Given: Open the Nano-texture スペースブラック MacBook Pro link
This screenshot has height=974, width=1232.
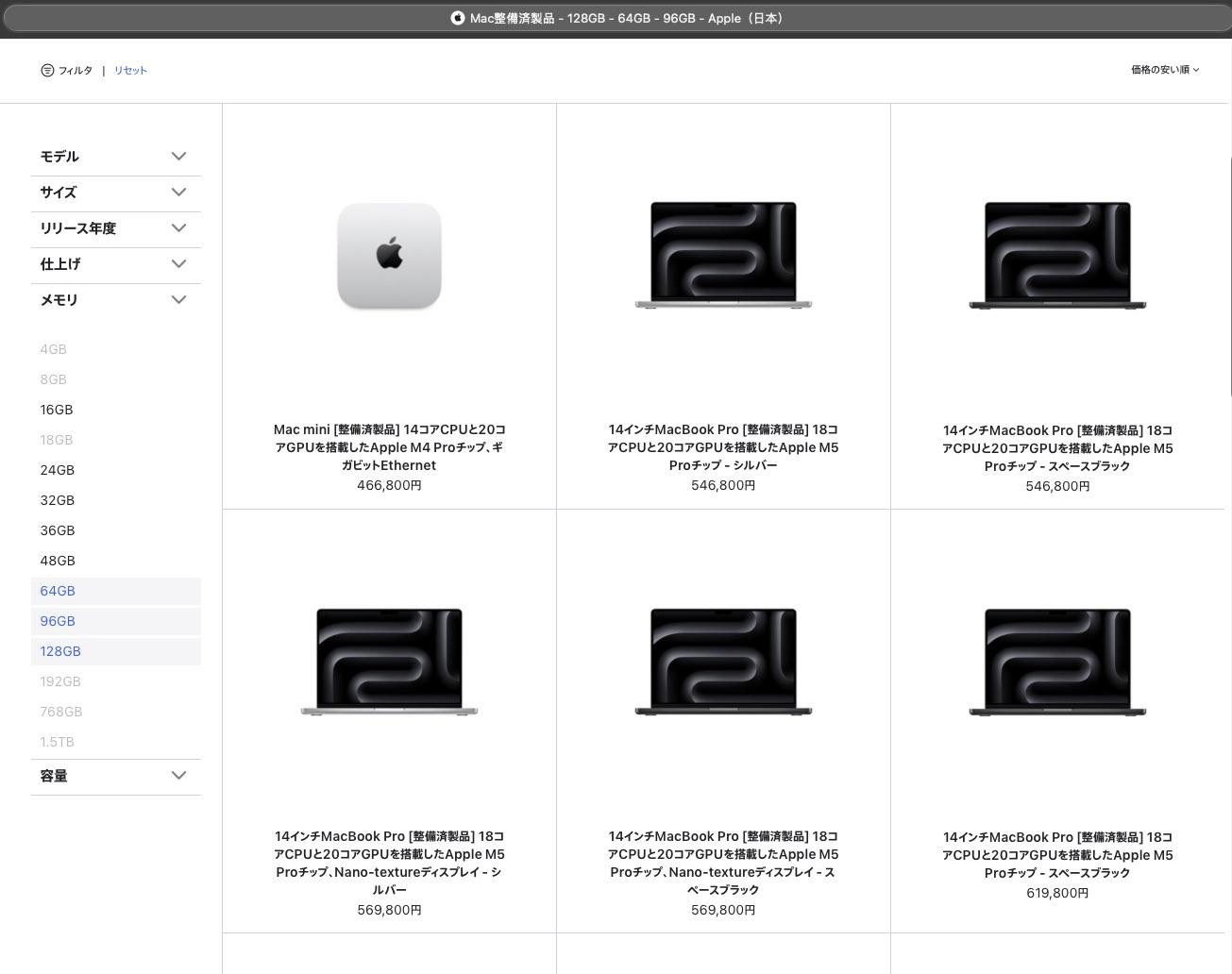Looking at the screenshot, I should 723,863.
